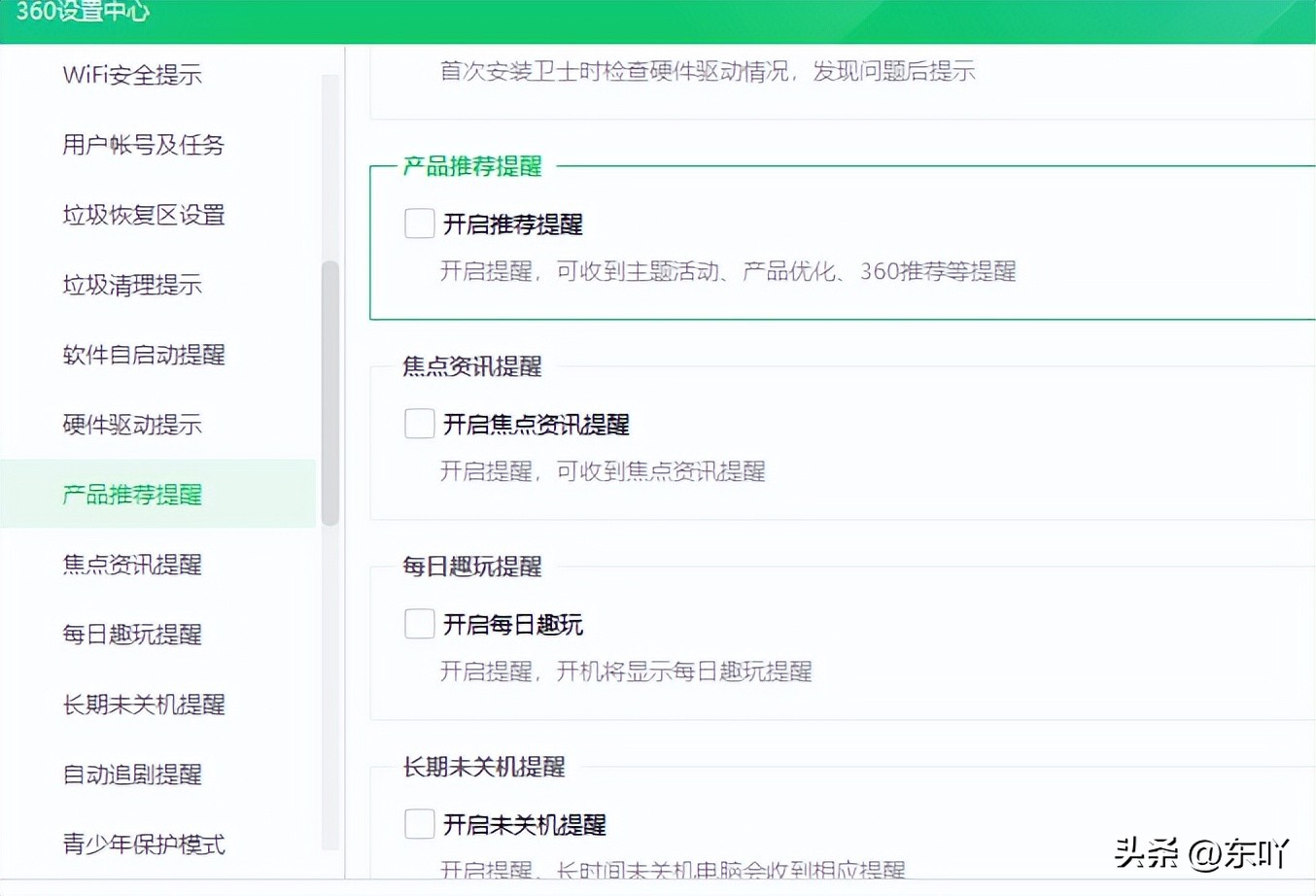Select 软件自启动提醒 from sidebar
Image resolution: width=1316 pixels, height=896 pixels.
tap(143, 355)
